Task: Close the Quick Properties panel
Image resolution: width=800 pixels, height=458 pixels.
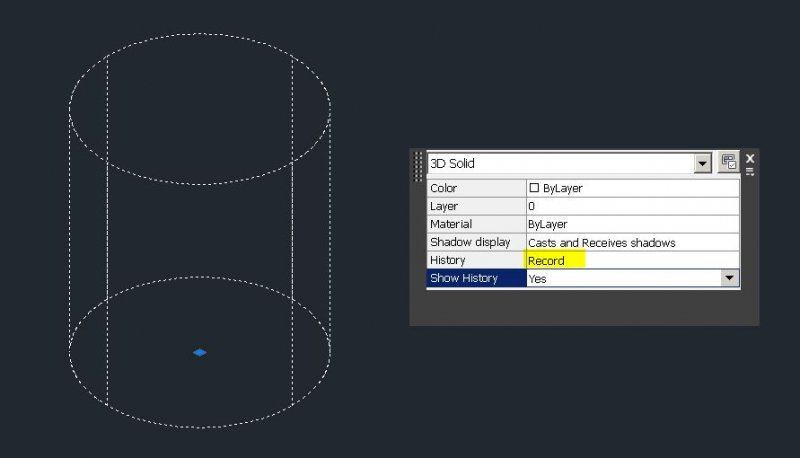Action: pyautogui.click(x=749, y=159)
